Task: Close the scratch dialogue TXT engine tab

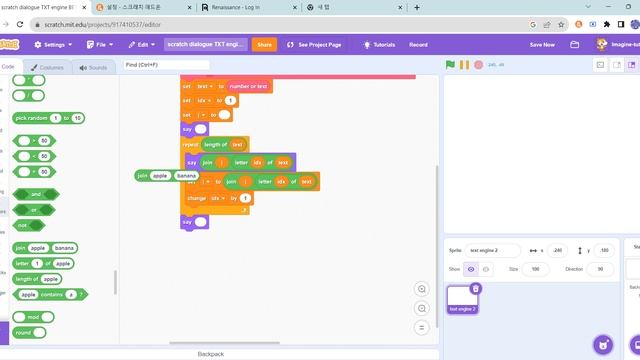Action: tap(84, 7)
